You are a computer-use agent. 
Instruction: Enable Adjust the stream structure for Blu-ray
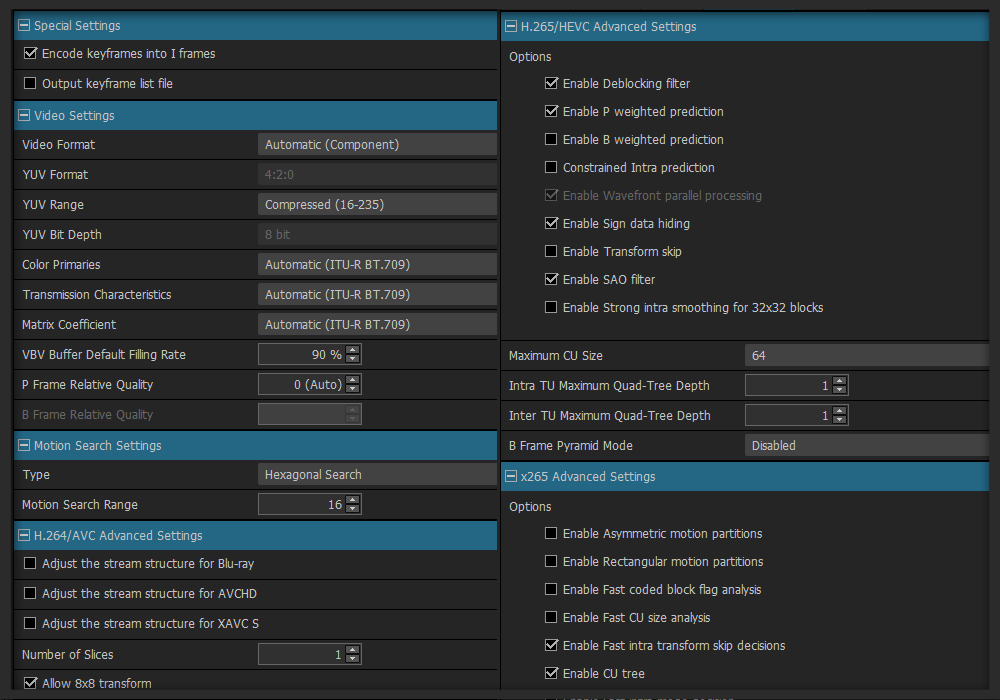coord(30,564)
